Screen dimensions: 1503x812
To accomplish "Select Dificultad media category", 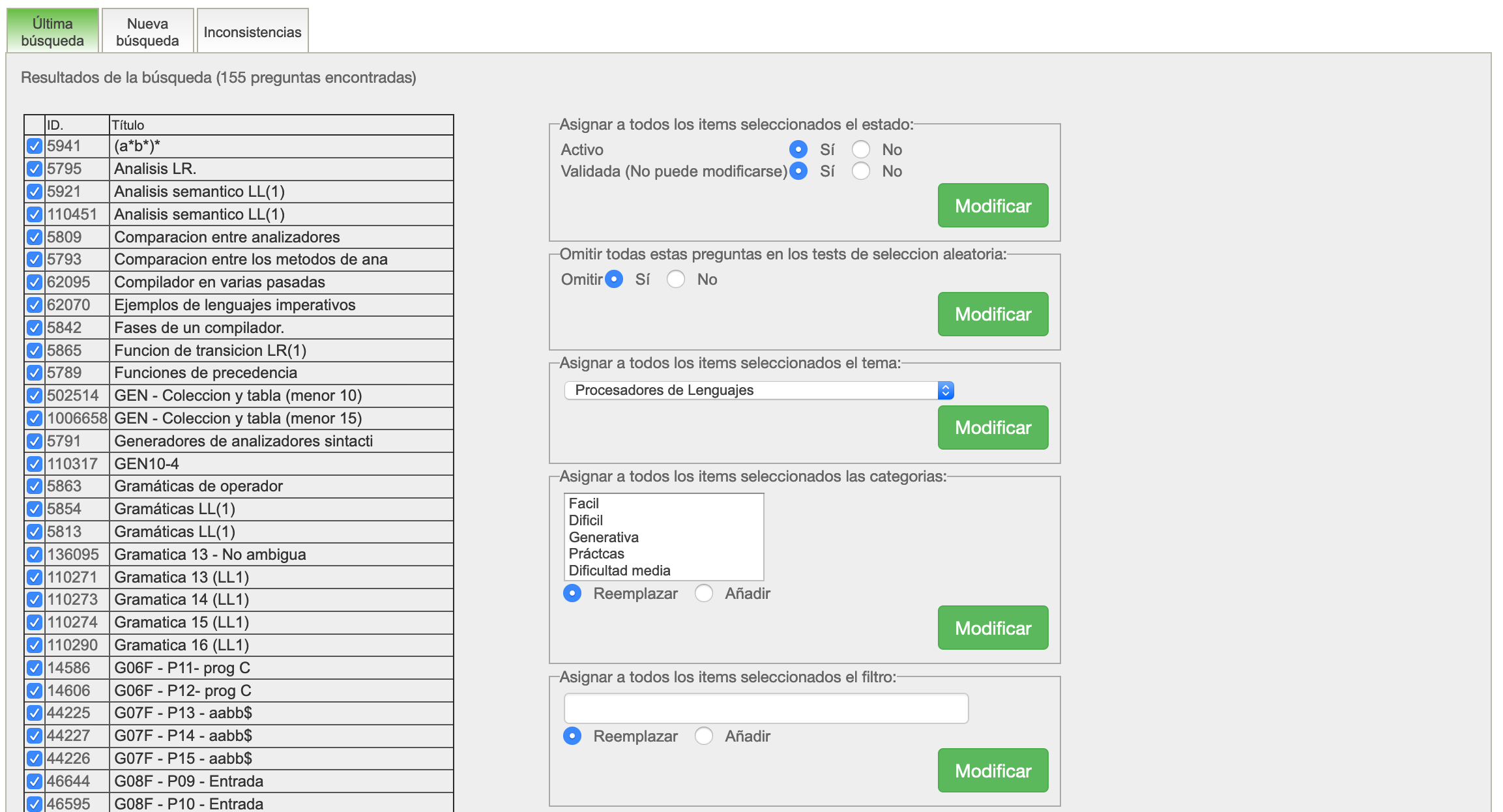I will point(619,571).
